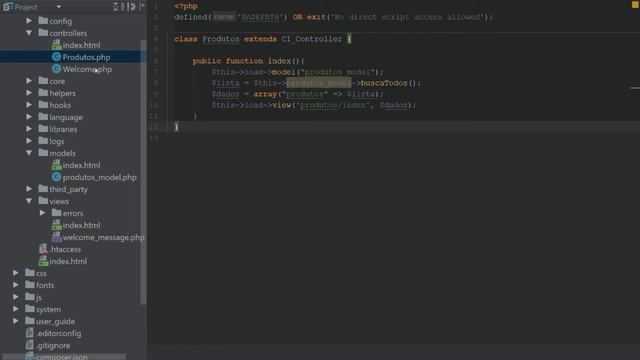Viewport: 640px width, 360px height.
Task: Open the Project panel settings gear icon
Action: [x=132, y=6]
